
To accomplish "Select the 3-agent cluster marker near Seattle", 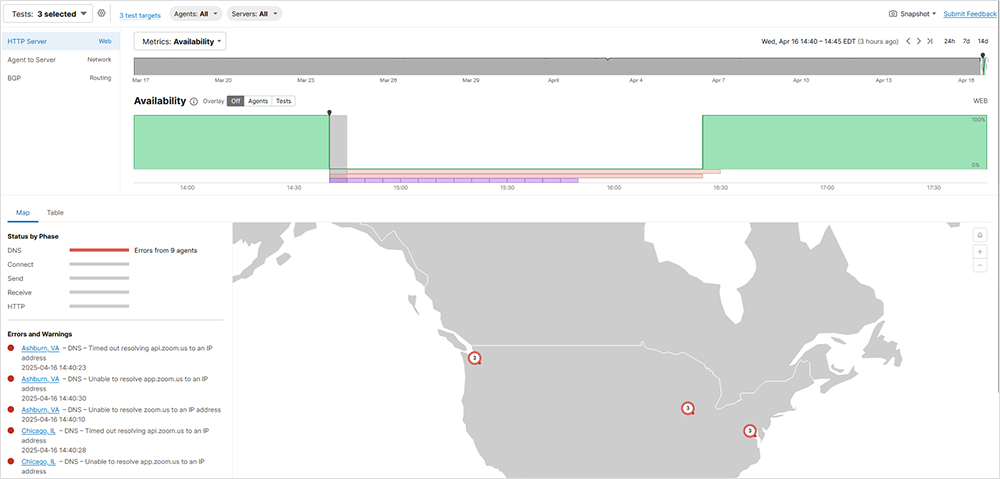I will [475, 358].
